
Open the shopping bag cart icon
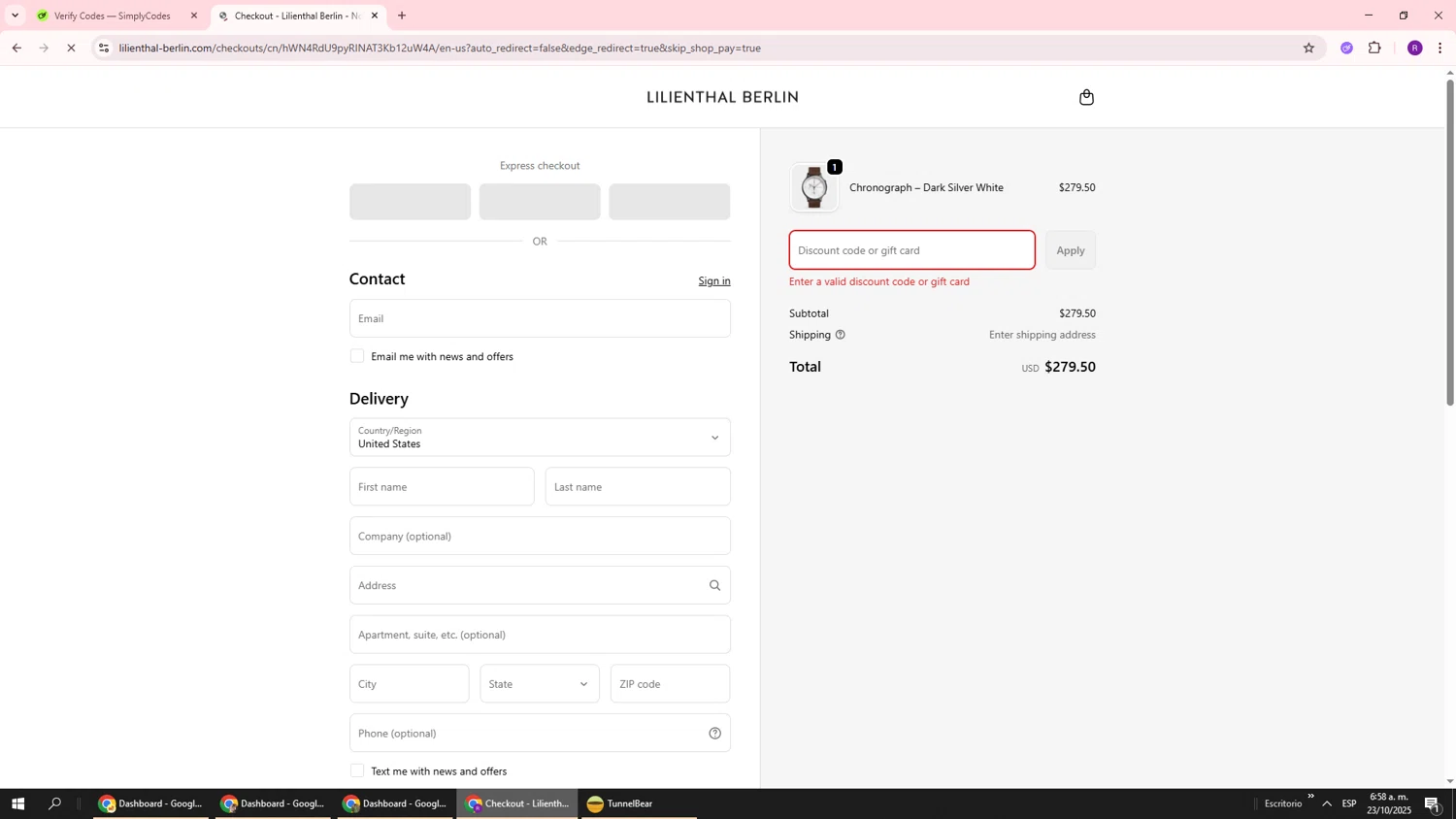coord(1086,97)
